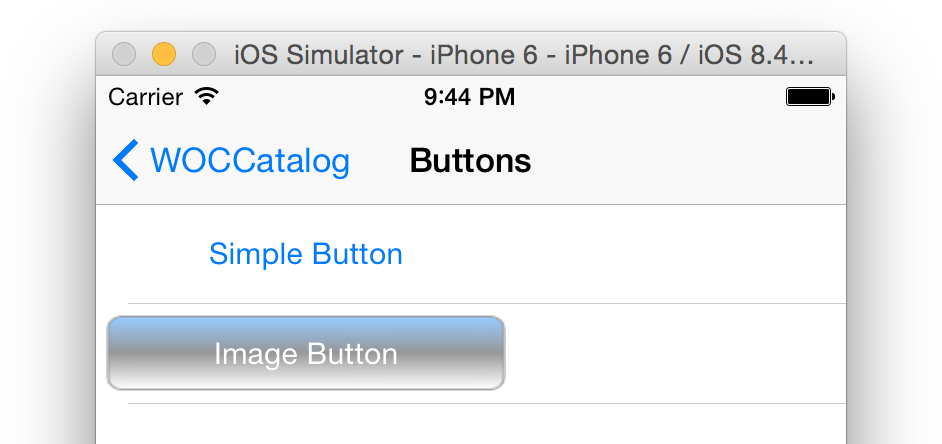Click the empty row below Image Button
Image resolution: width=942 pixels, height=444 pixels.
point(470,426)
